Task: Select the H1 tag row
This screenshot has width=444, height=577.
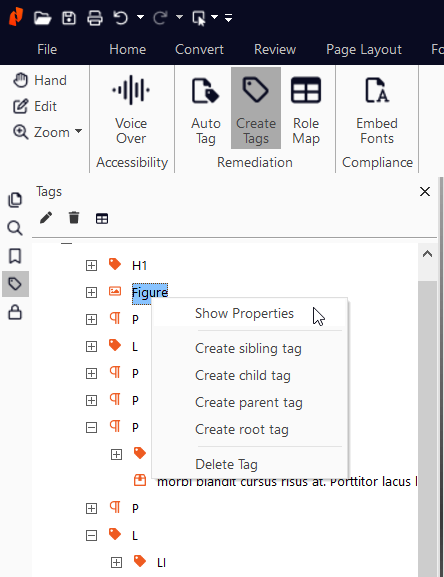Action: point(139,265)
